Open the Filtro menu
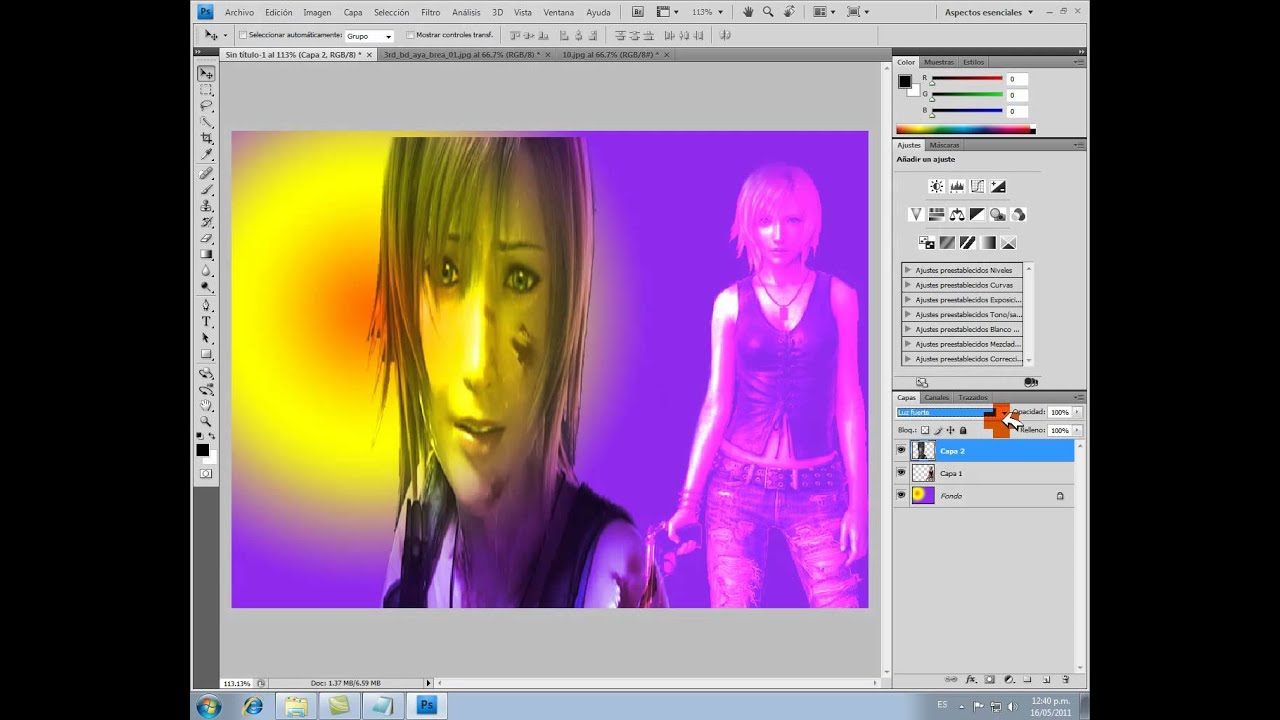Viewport: 1280px width, 720px height. pos(431,12)
